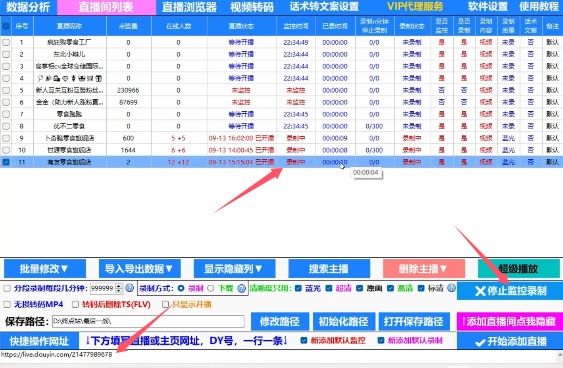The width and height of the screenshot is (563, 368).
Task: Enable 无损转码MP4 checkbox
Action: coord(7,304)
